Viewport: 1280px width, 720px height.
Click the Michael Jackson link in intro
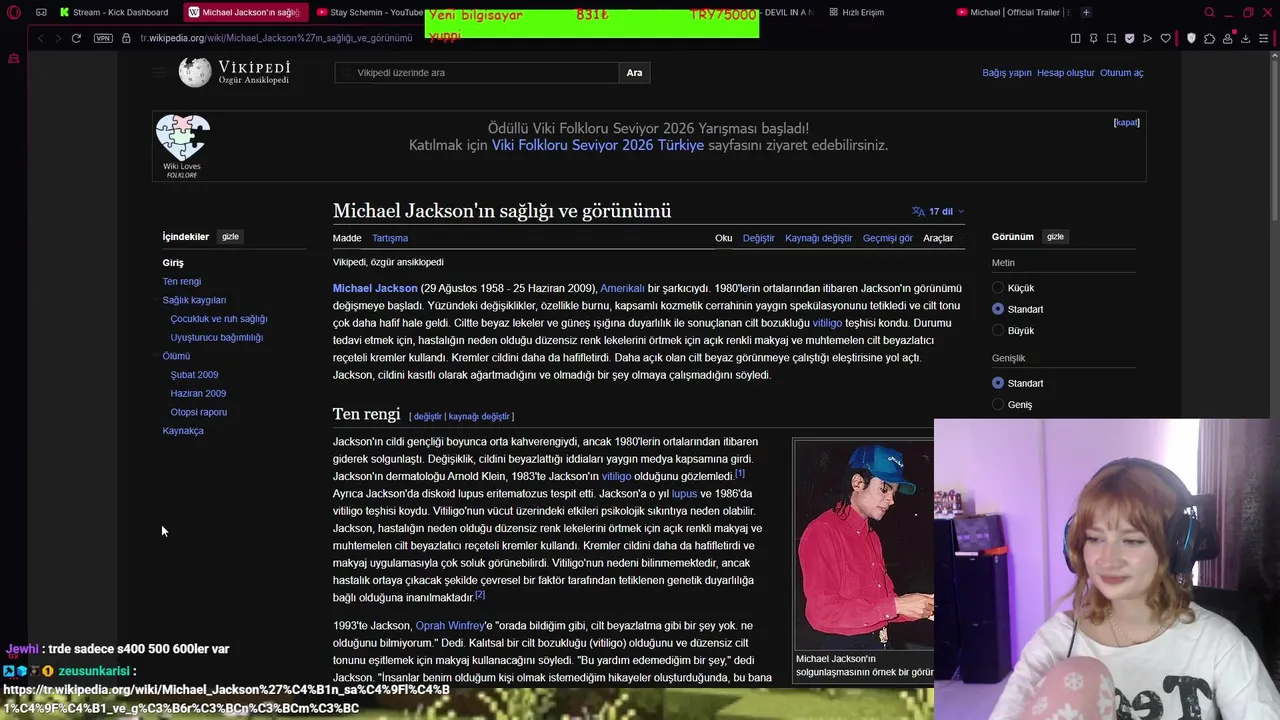pyautogui.click(x=375, y=288)
